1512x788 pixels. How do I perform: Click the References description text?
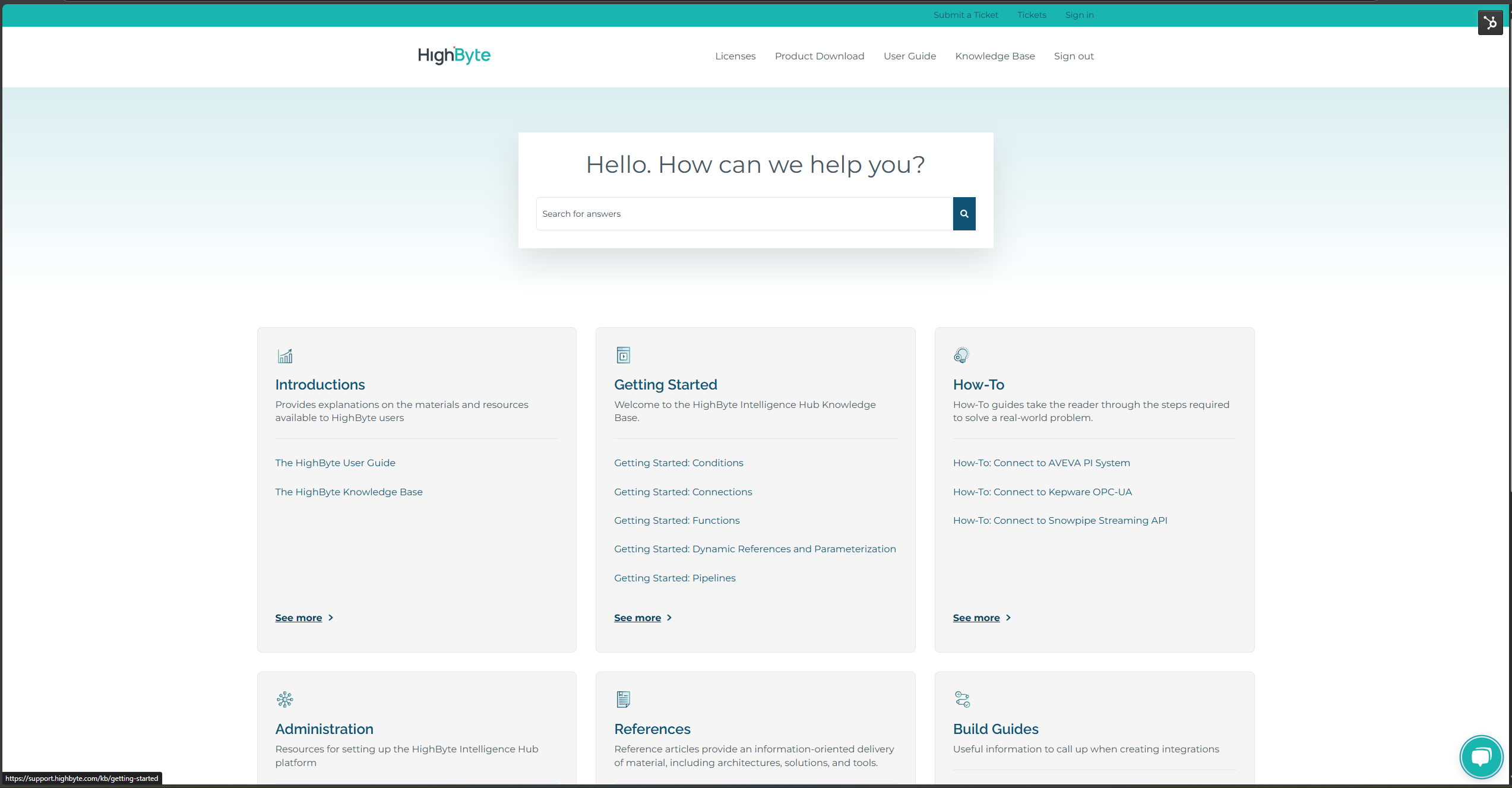(754, 755)
